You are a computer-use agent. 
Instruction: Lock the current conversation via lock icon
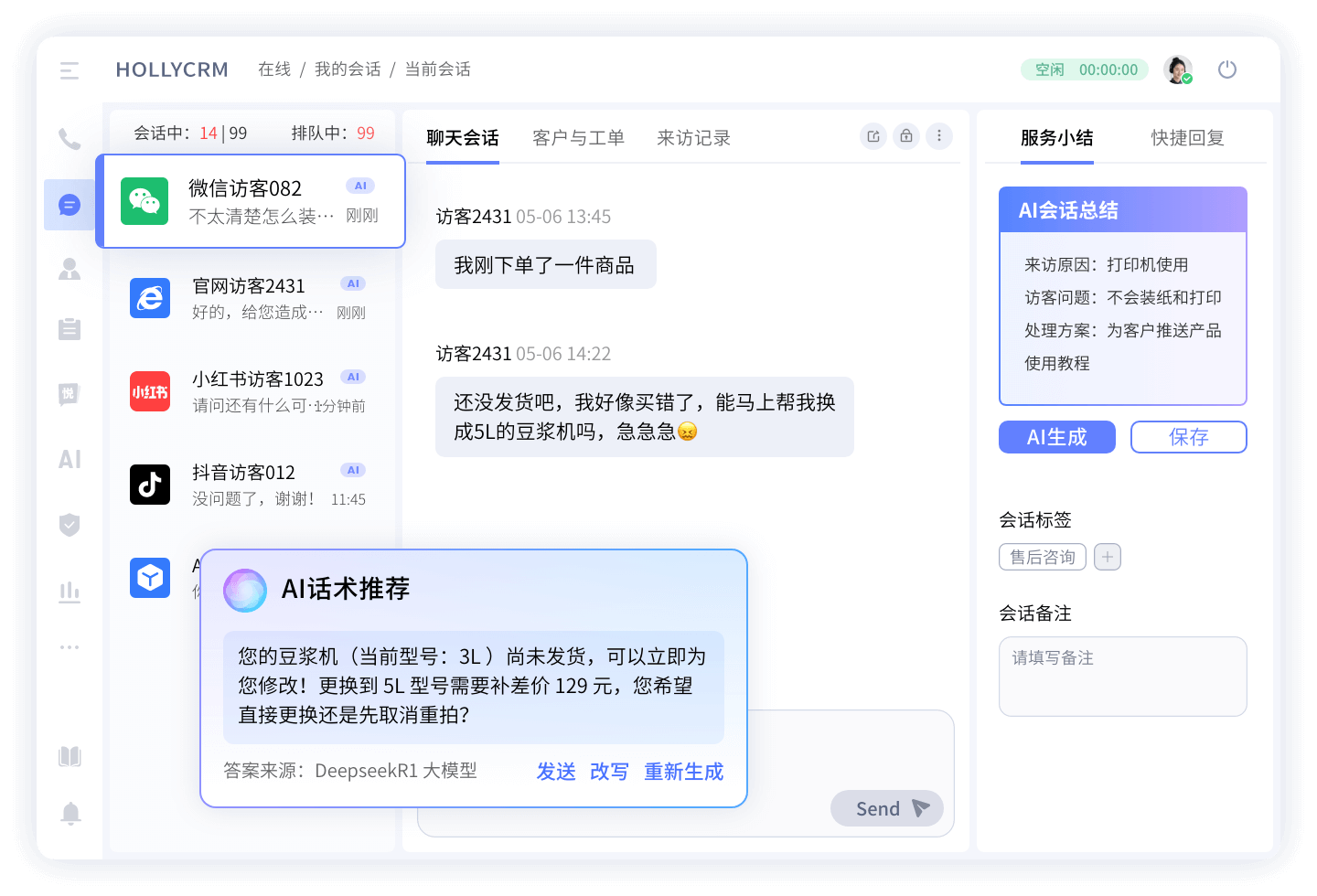coord(905,135)
